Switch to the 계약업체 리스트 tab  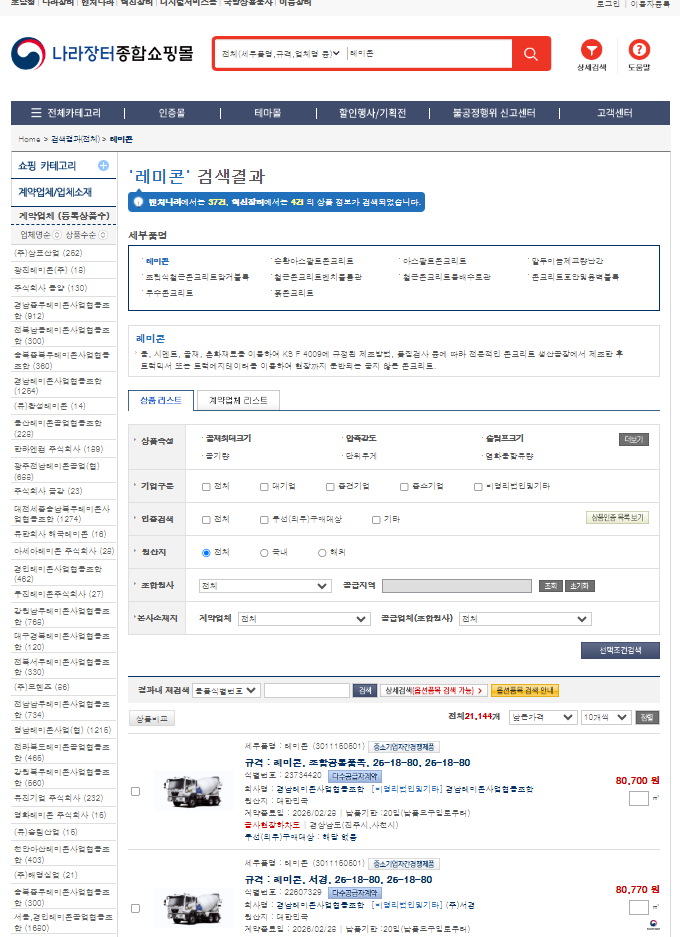click(238, 400)
